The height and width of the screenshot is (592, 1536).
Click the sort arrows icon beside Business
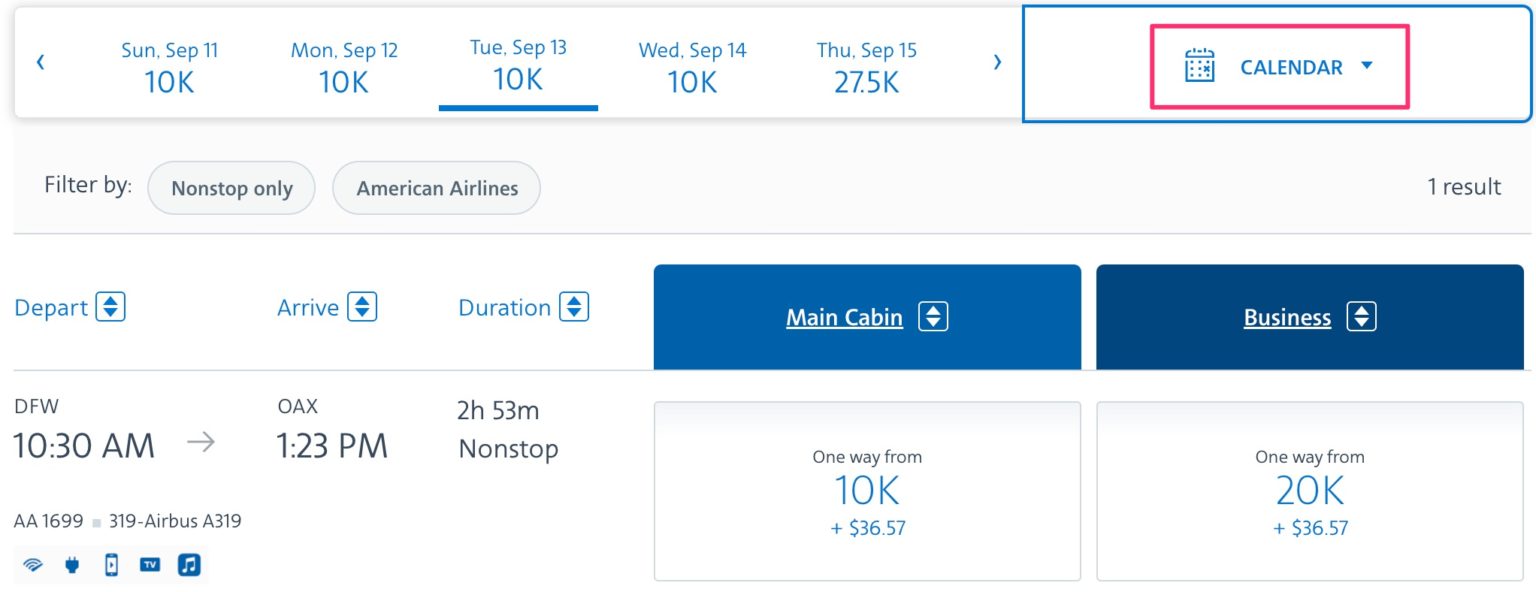[1362, 316]
